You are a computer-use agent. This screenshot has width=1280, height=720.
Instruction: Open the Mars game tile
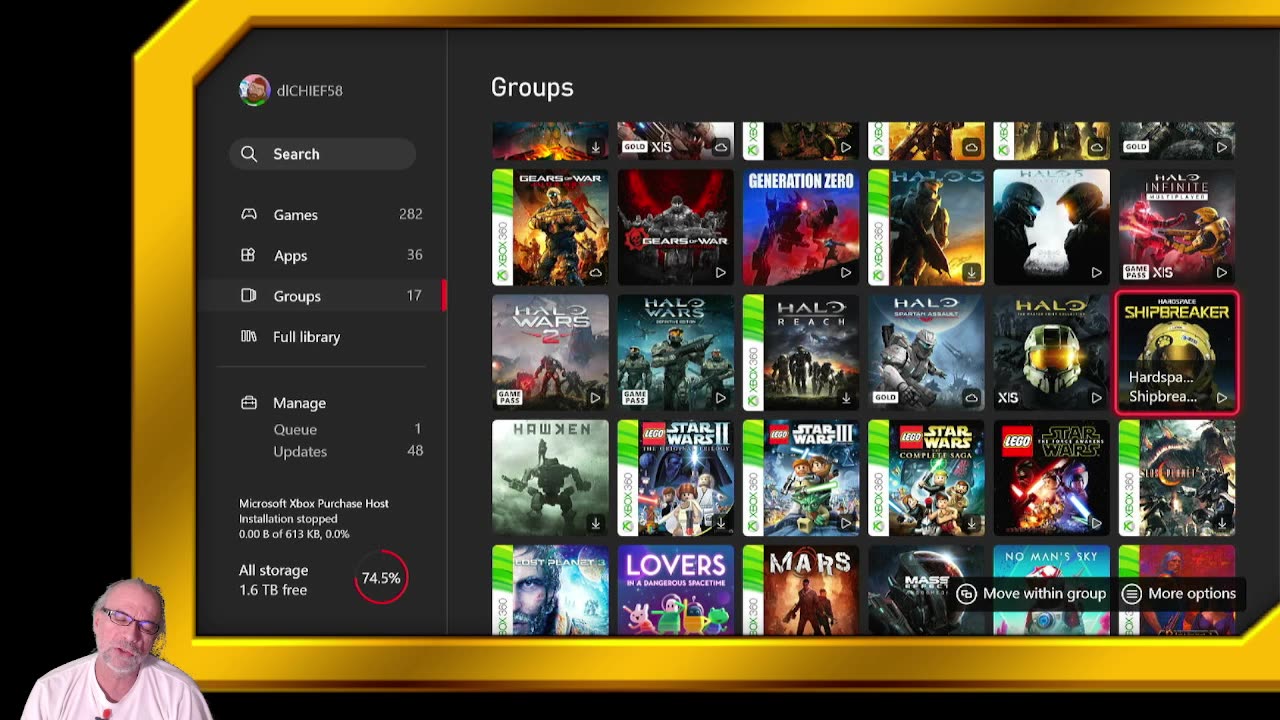click(801, 590)
